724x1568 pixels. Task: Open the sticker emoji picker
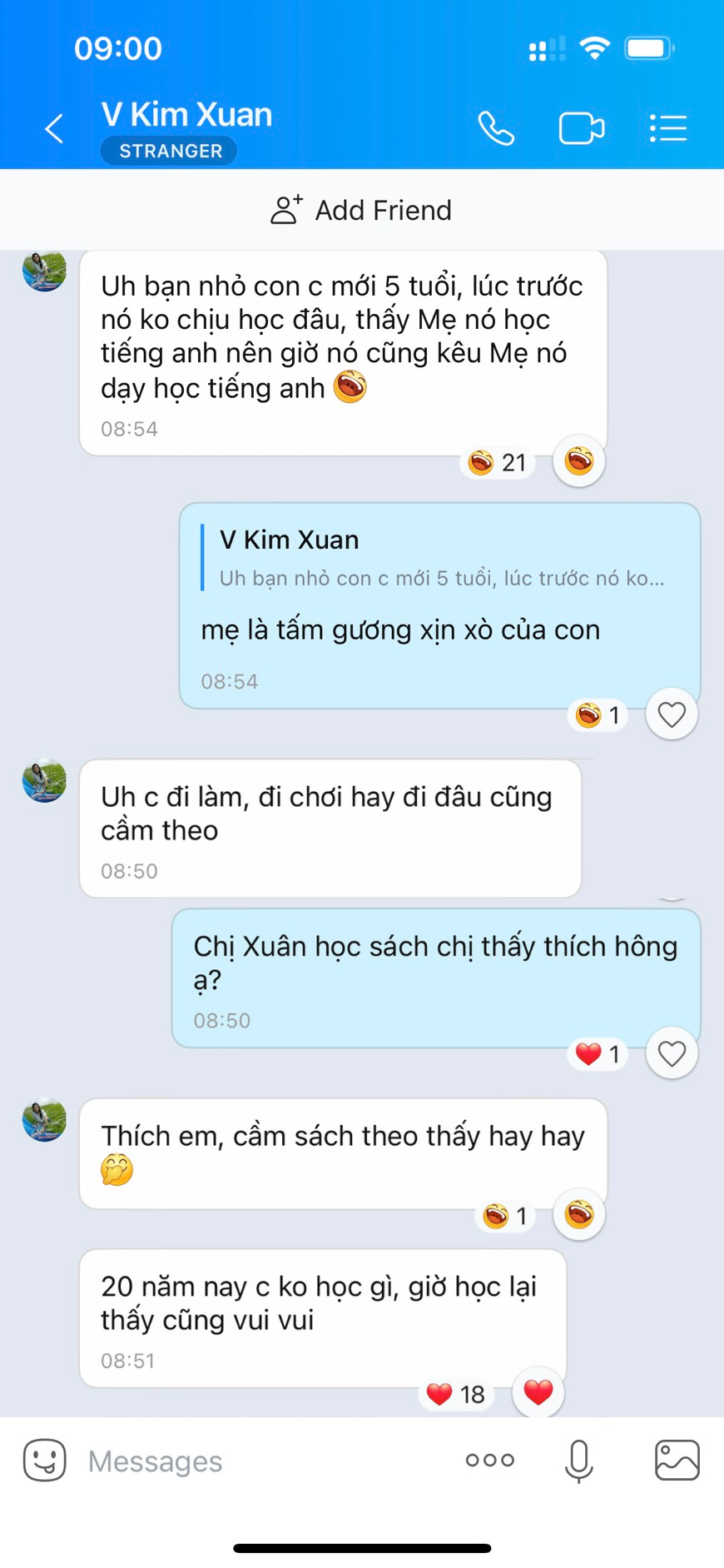coord(45,1460)
